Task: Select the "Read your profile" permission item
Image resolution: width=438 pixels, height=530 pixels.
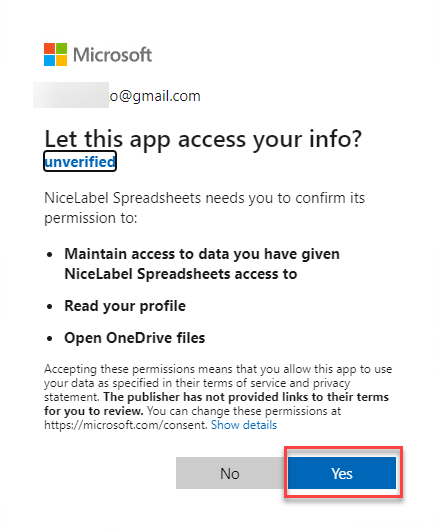Action: pyautogui.click(x=125, y=306)
